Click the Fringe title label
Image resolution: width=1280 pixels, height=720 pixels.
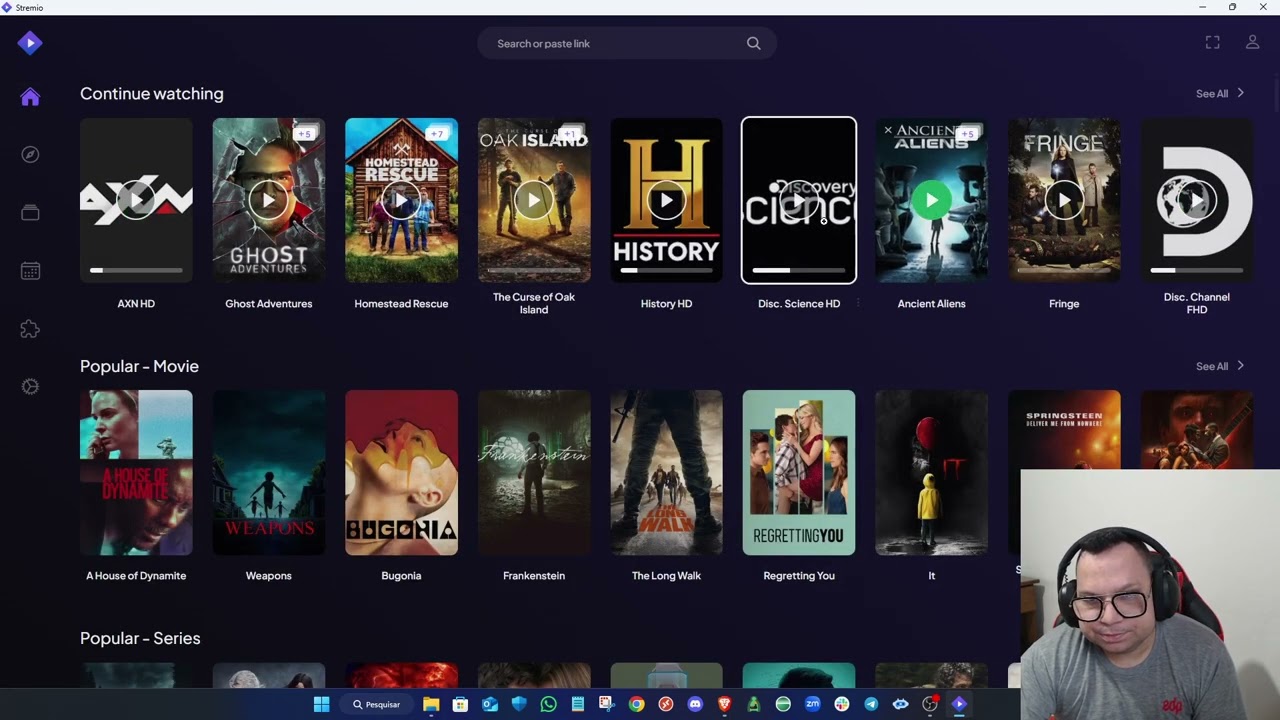[x=1064, y=304]
